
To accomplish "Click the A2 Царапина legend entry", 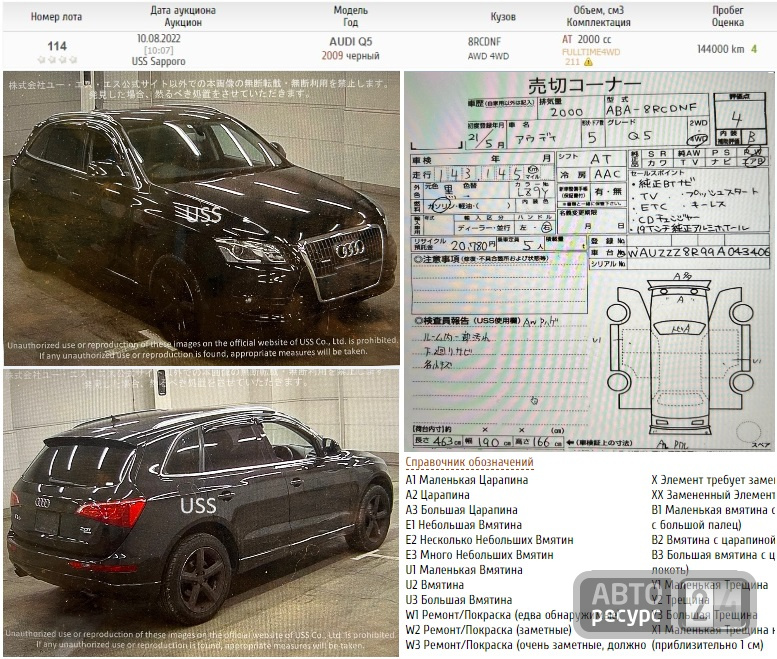I will click(x=438, y=495).
